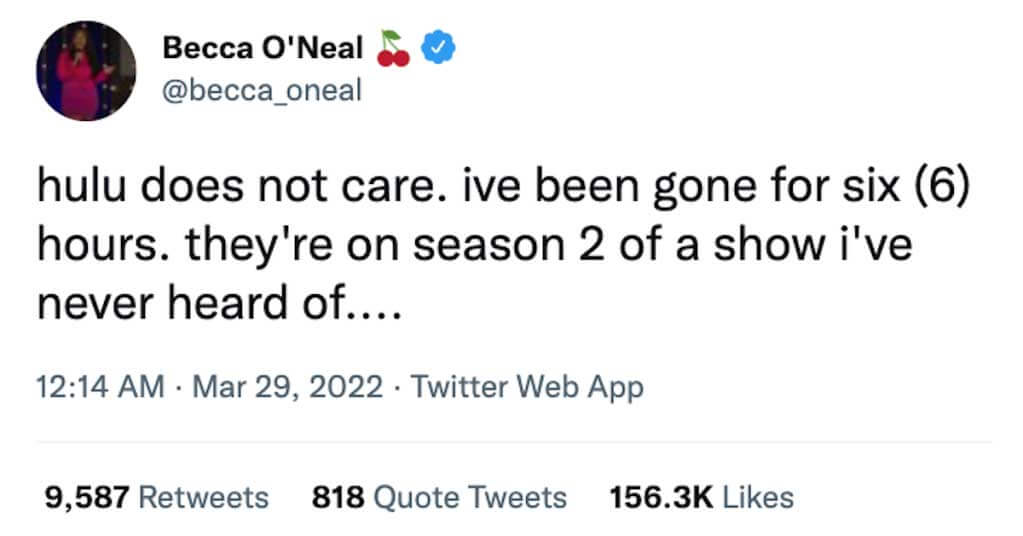View the Retweets list label
Viewport: 1023px width, 536px height.
[x=204, y=498]
